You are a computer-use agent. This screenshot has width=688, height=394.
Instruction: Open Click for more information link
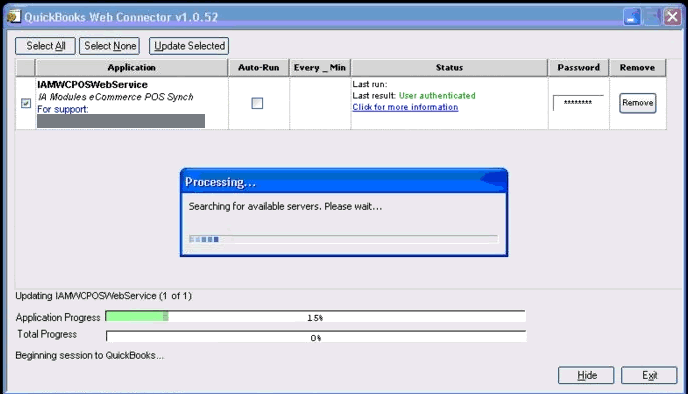pyautogui.click(x=405, y=107)
